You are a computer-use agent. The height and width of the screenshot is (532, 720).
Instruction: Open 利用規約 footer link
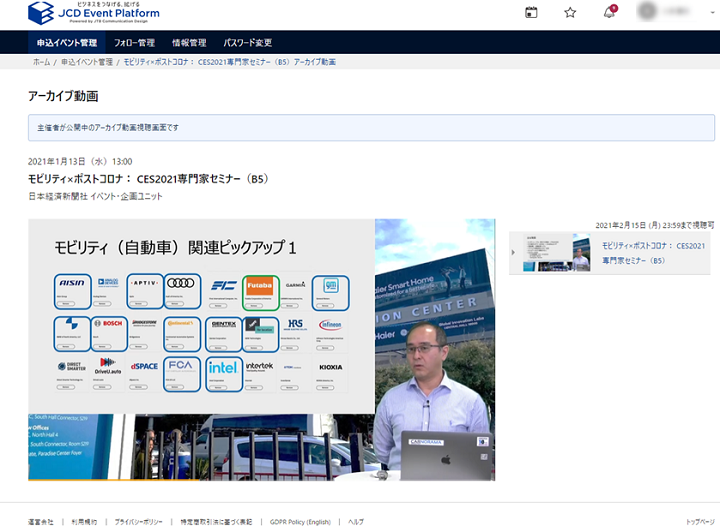[84, 522]
